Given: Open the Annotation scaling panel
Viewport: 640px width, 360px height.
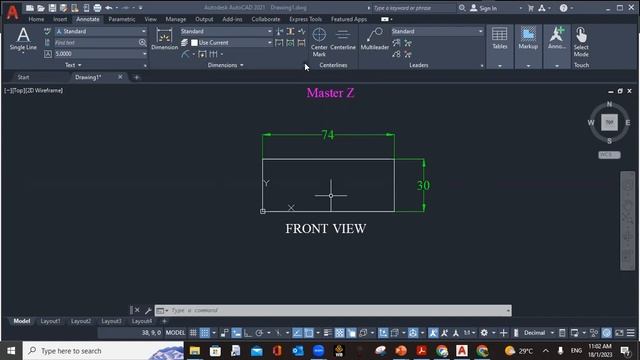Looking at the screenshot, I should (x=557, y=38).
